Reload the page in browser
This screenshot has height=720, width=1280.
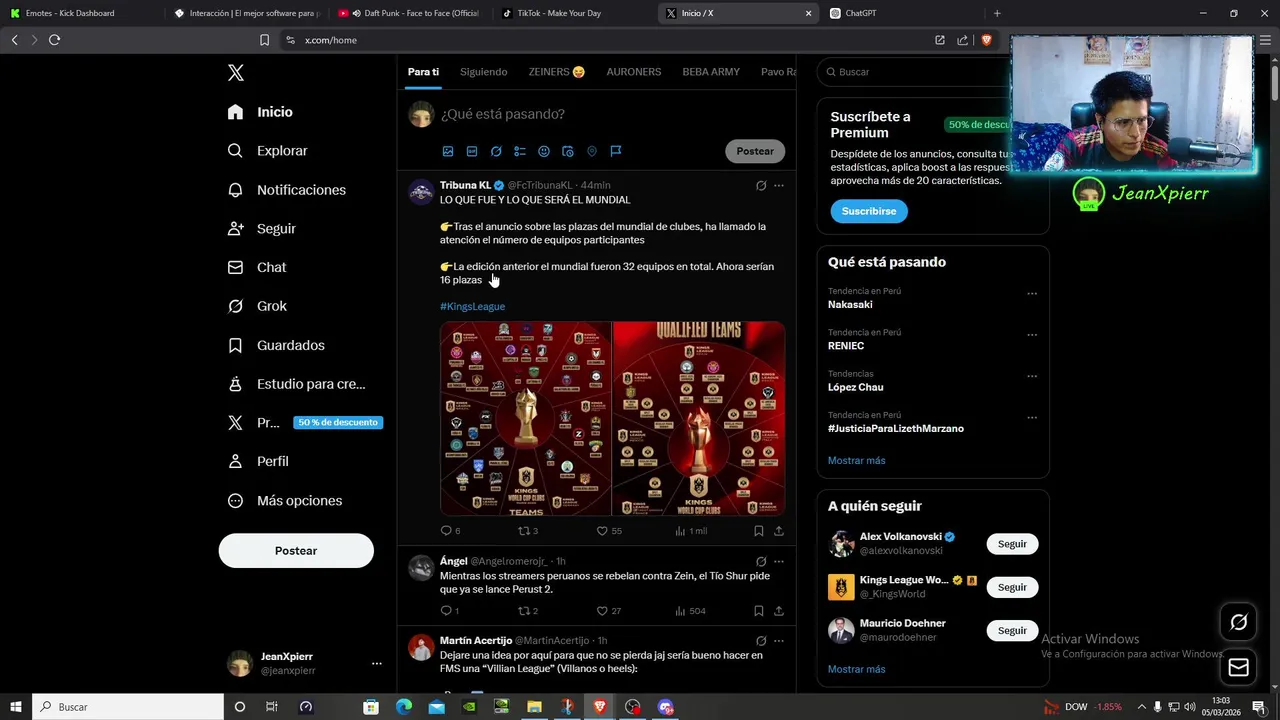point(54,40)
